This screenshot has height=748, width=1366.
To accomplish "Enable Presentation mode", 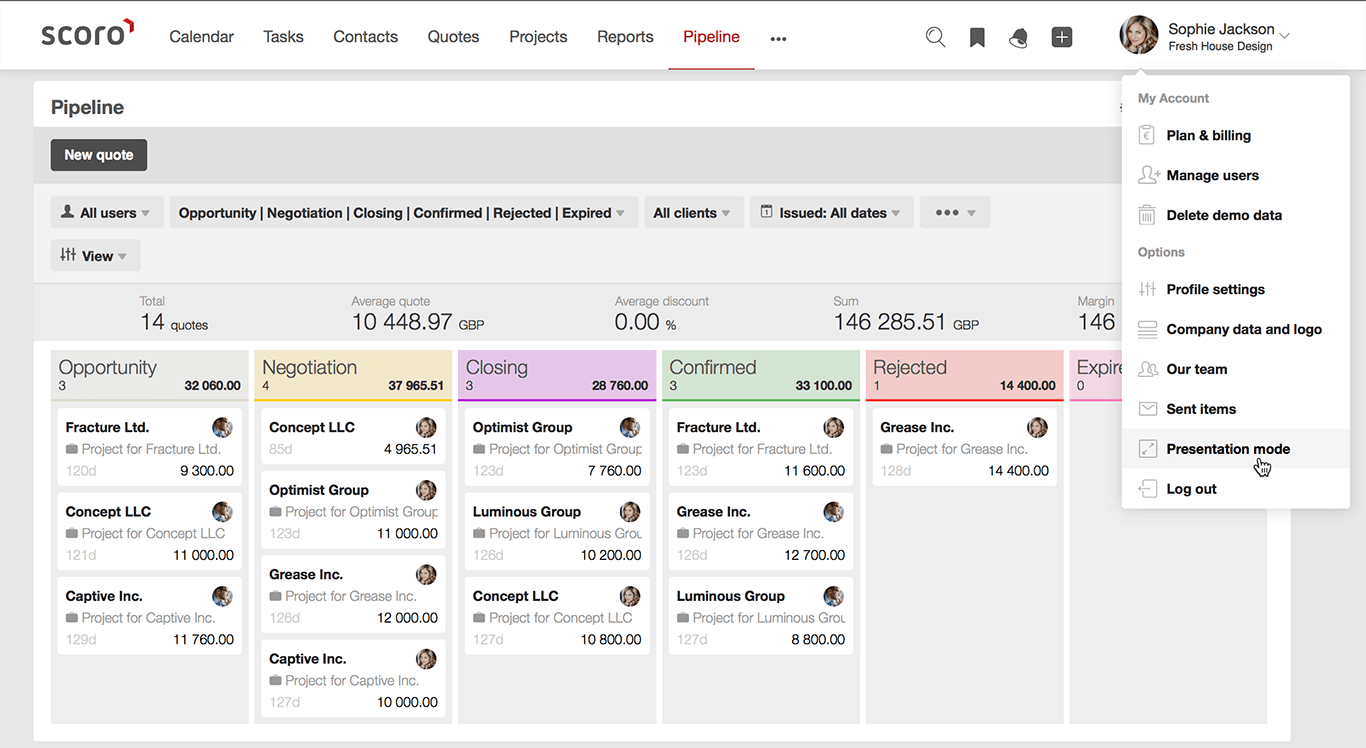I will tap(1236, 449).
